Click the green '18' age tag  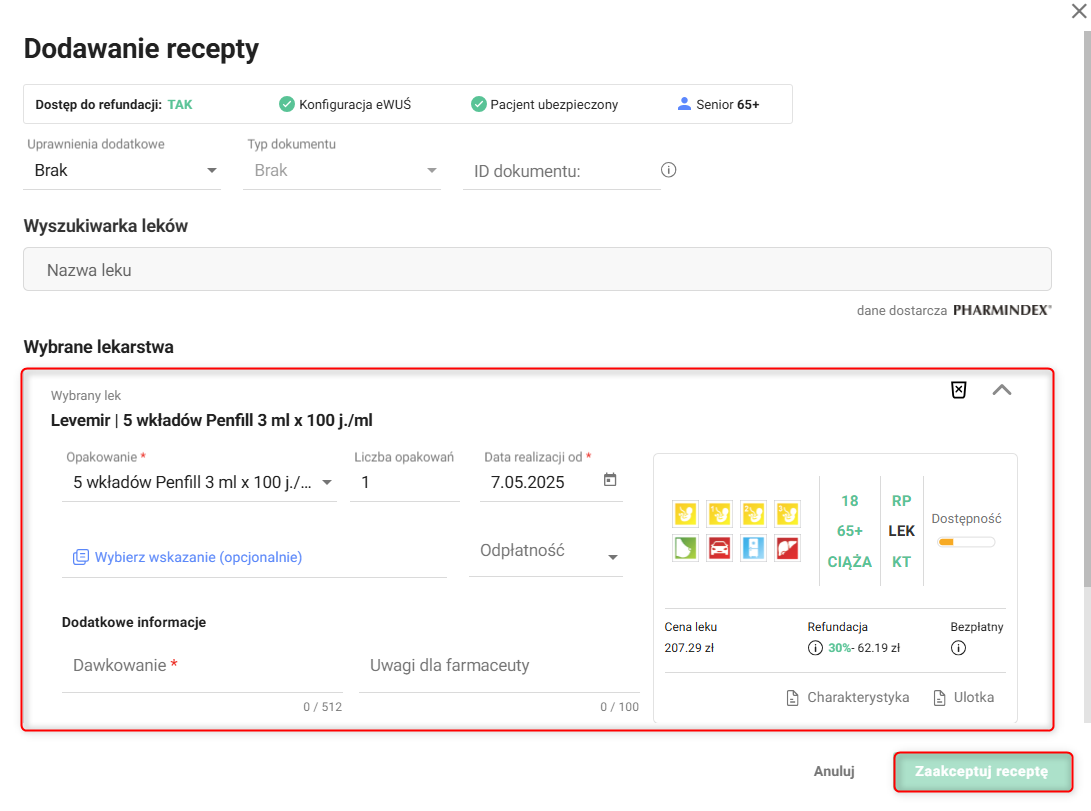(x=850, y=501)
